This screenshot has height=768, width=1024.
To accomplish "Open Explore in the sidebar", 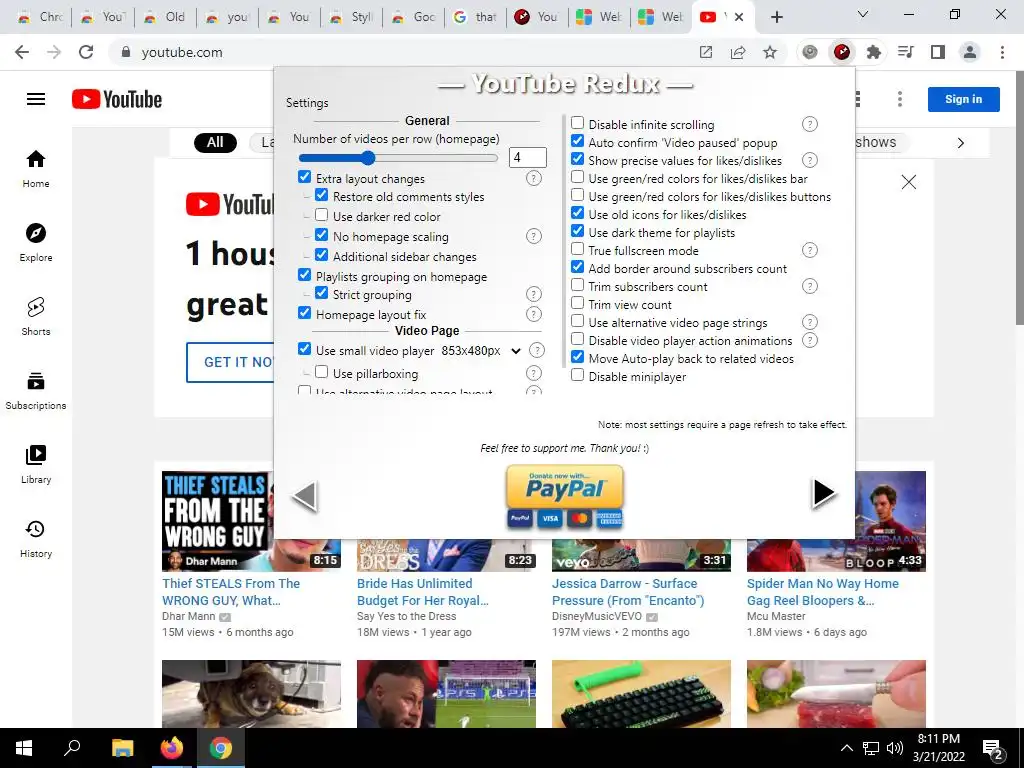I will [x=36, y=242].
